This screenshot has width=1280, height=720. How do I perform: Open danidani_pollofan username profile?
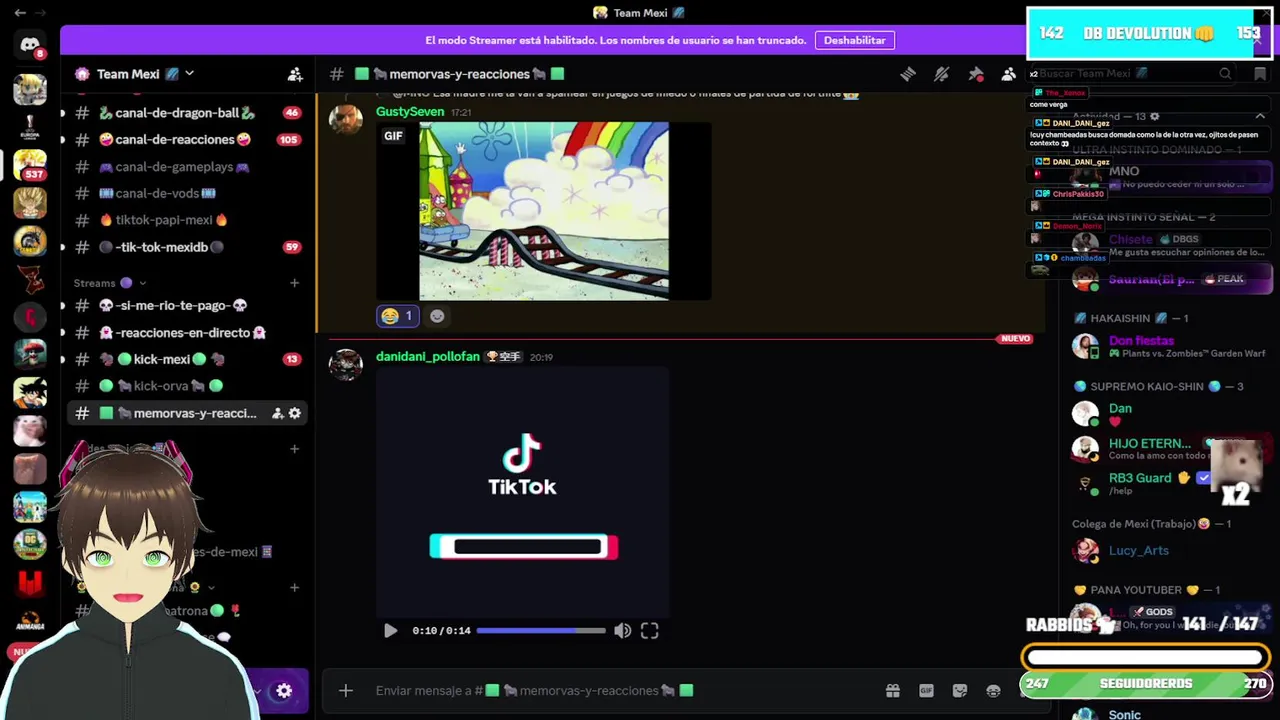coord(428,357)
